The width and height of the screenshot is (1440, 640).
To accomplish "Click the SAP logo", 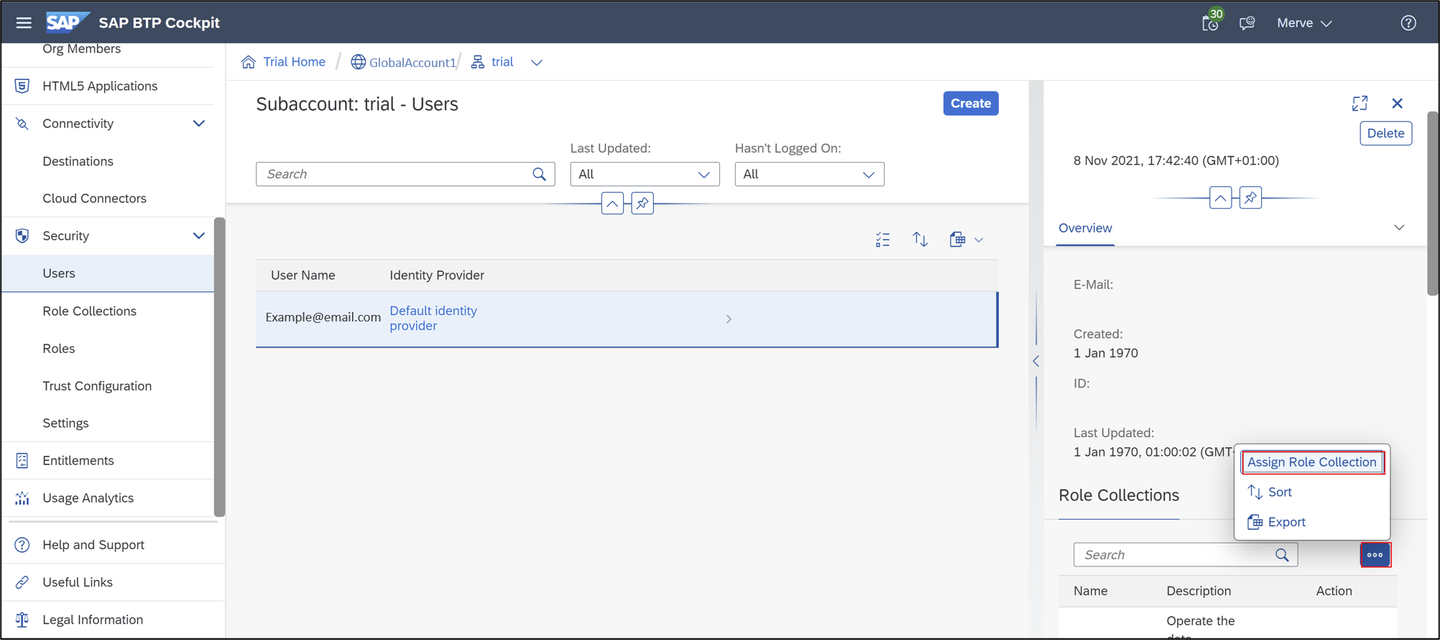I will (x=68, y=22).
